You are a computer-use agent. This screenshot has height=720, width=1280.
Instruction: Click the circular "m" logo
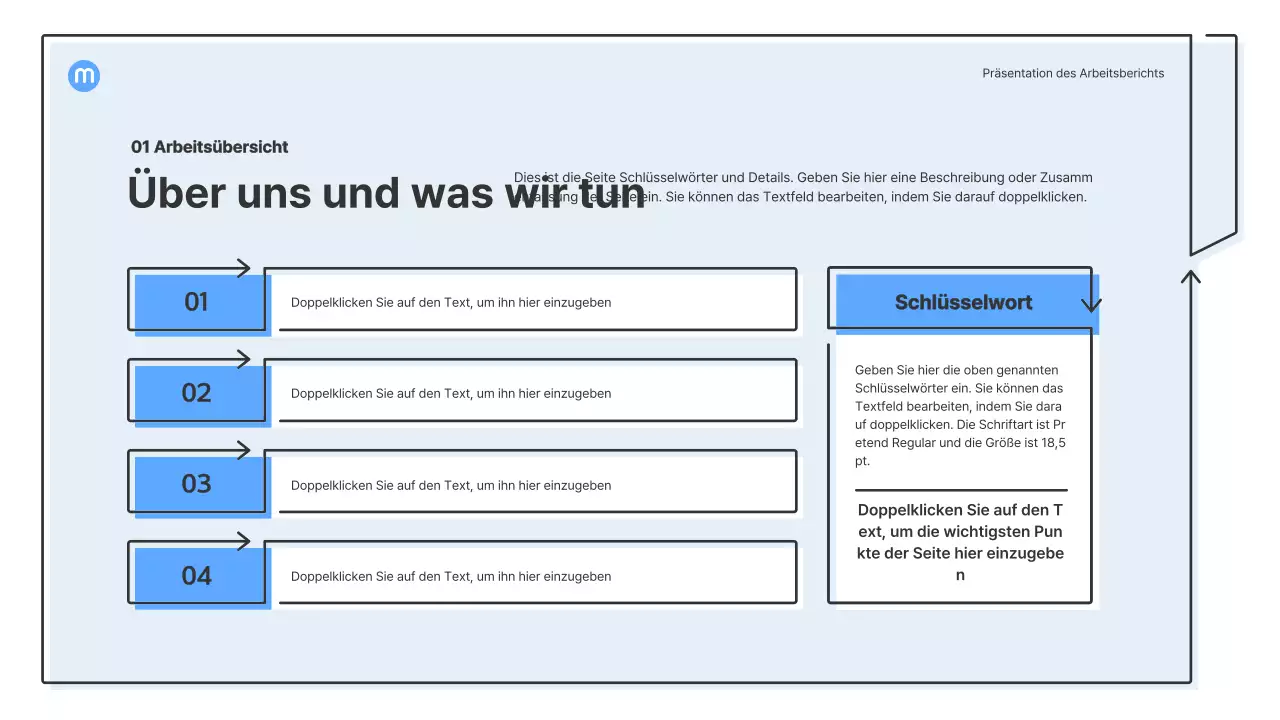[84, 75]
